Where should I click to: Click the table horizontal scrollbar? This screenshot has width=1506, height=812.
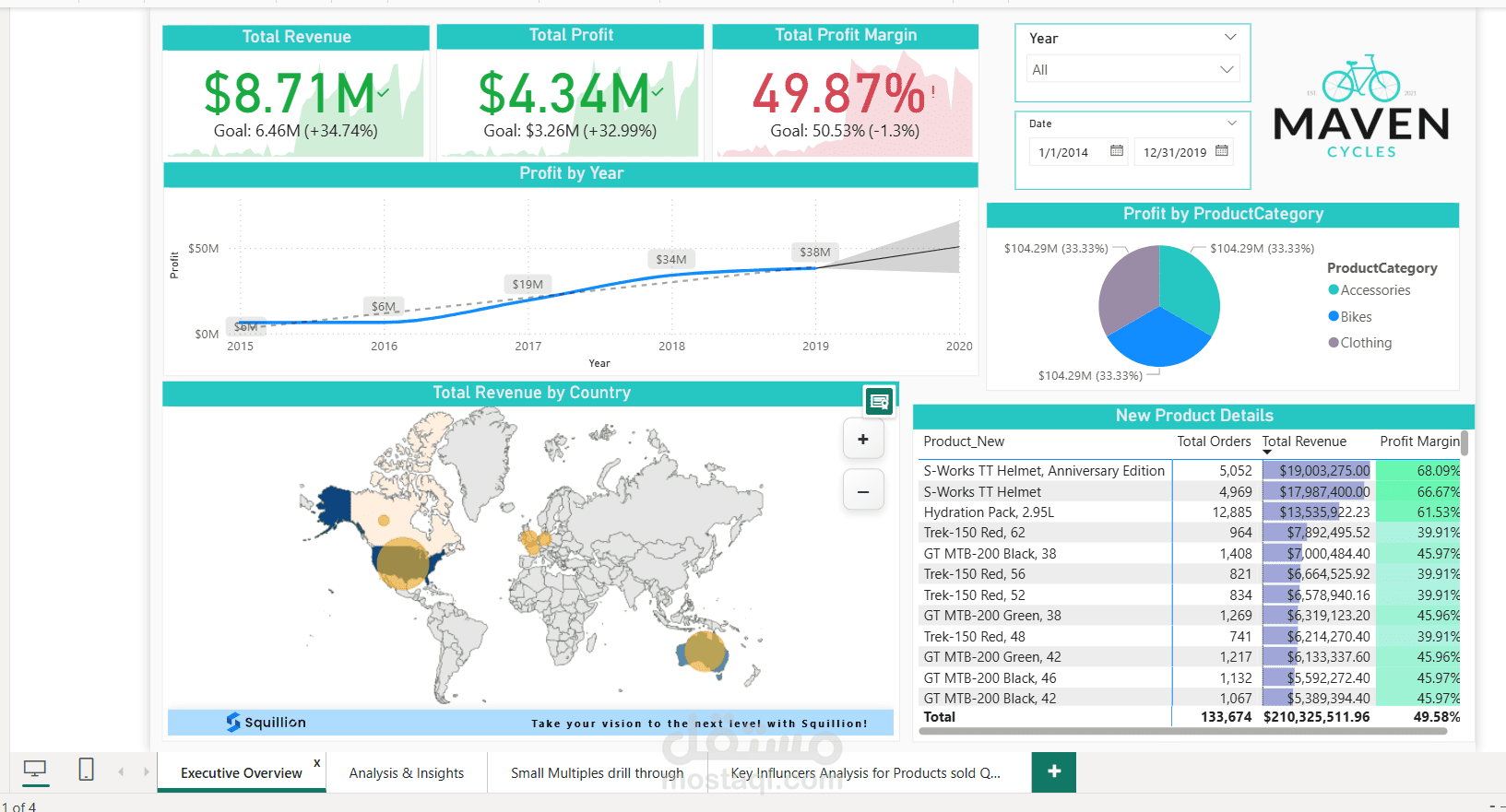pyautogui.click(x=1185, y=732)
